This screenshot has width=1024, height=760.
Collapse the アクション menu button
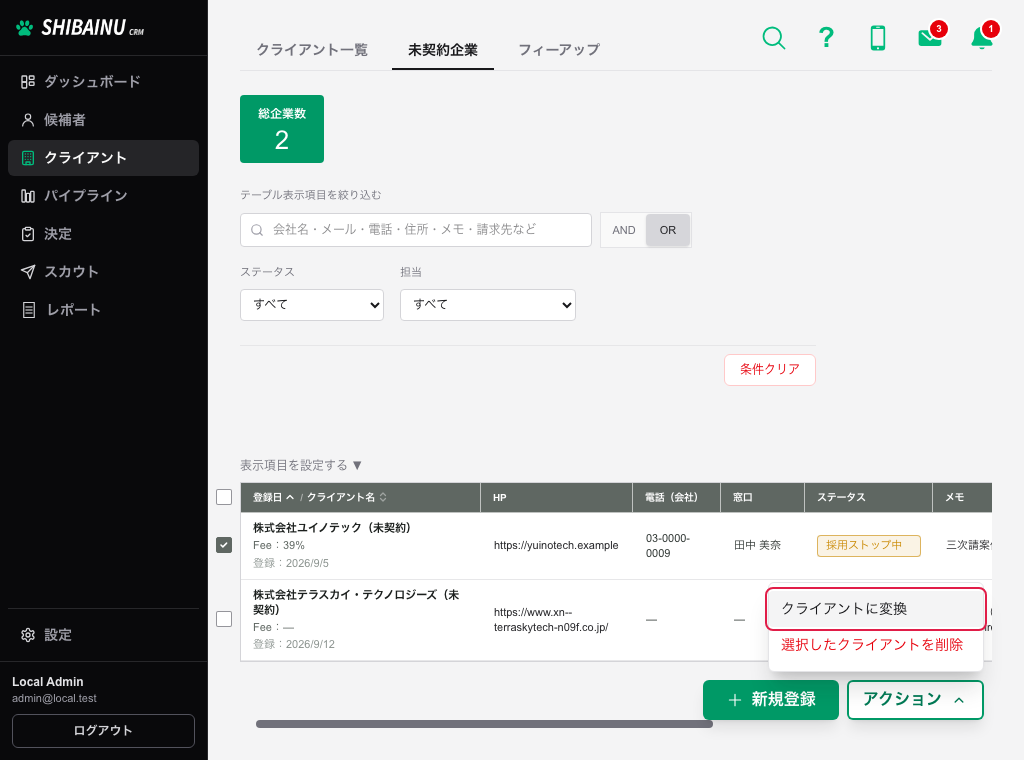click(915, 700)
